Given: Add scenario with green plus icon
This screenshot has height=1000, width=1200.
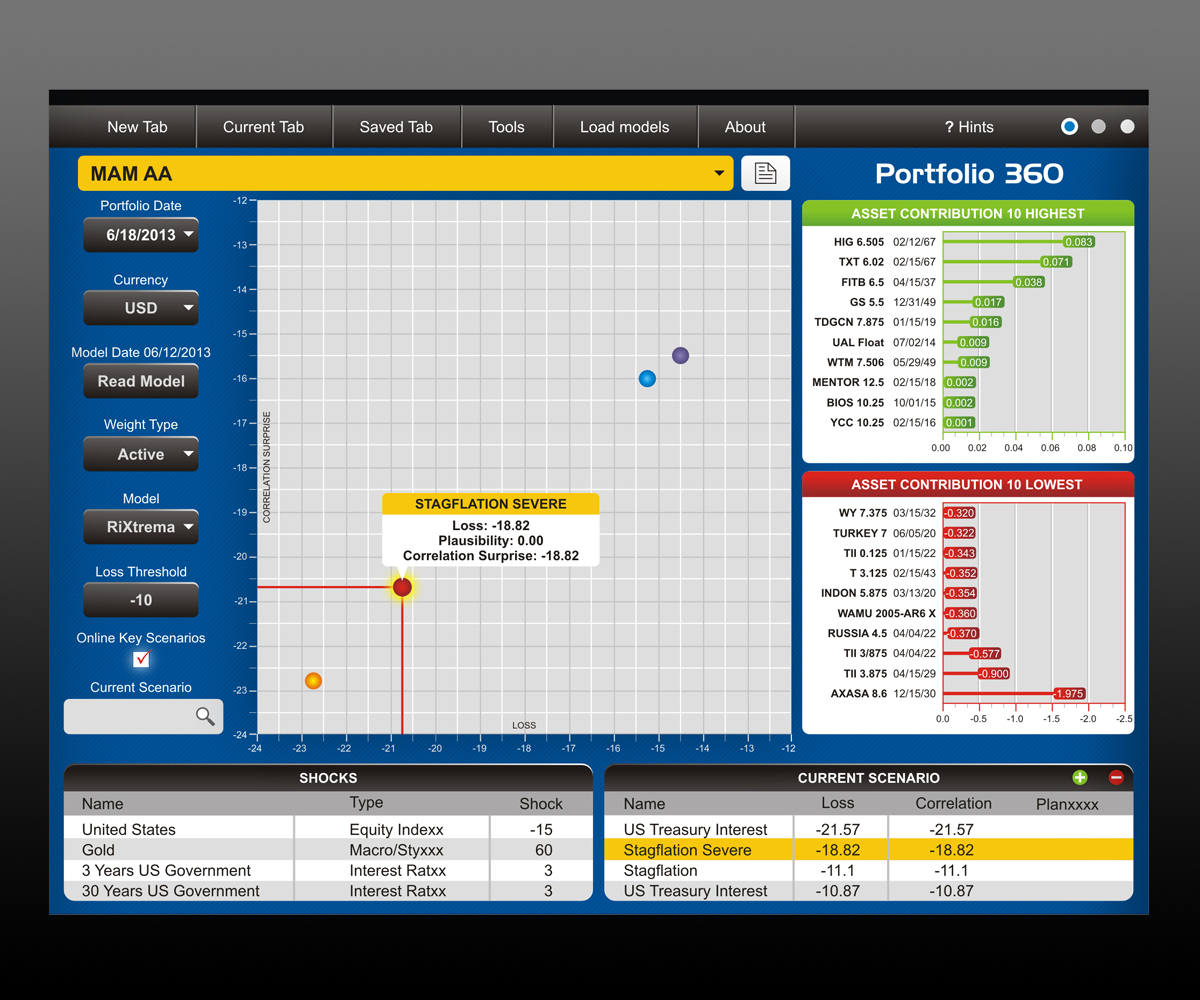Looking at the screenshot, I should pyautogui.click(x=1079, y=777).
